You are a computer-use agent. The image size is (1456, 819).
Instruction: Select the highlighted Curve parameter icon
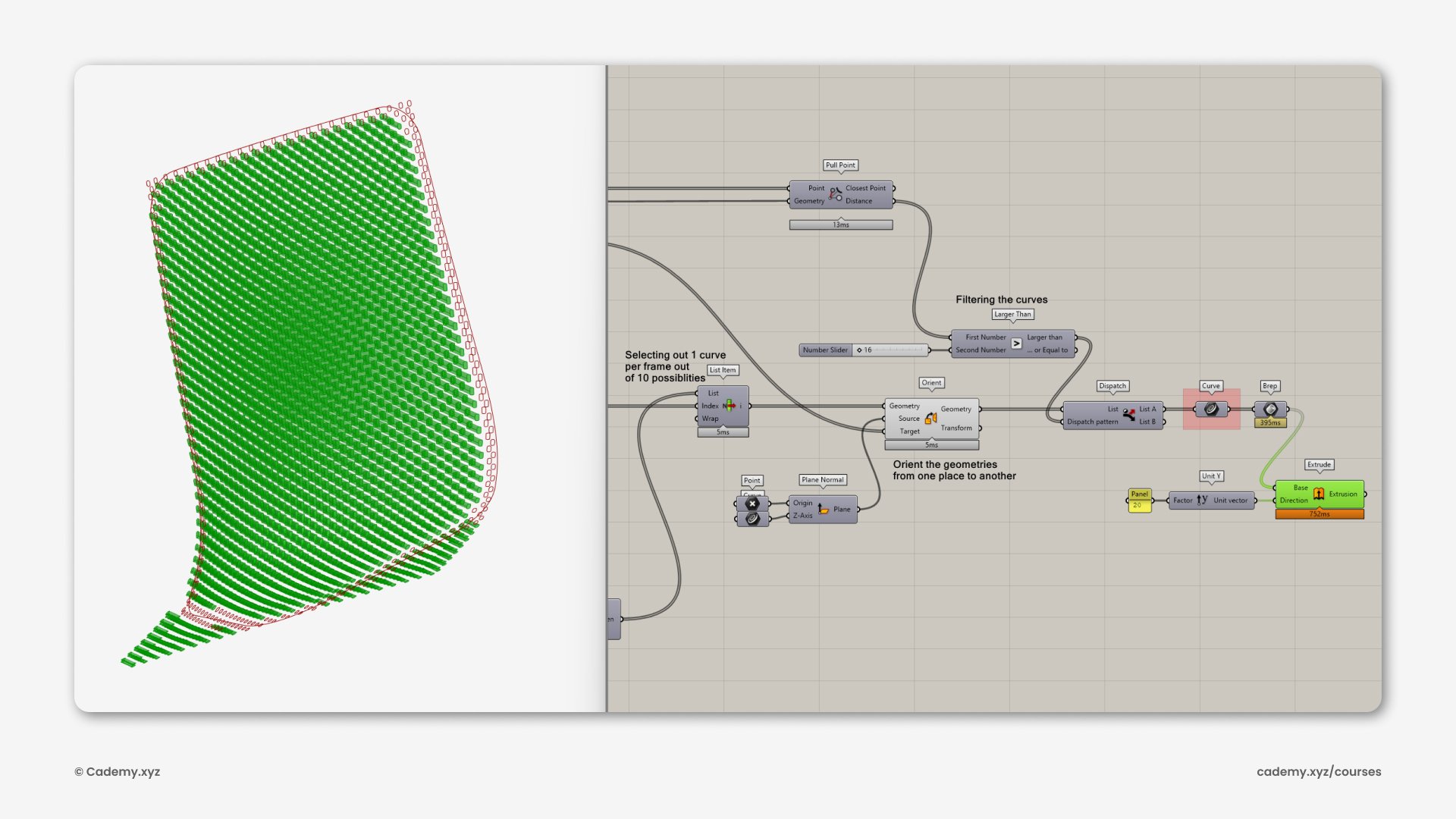pyautogui.click(x=1211, y=409)
